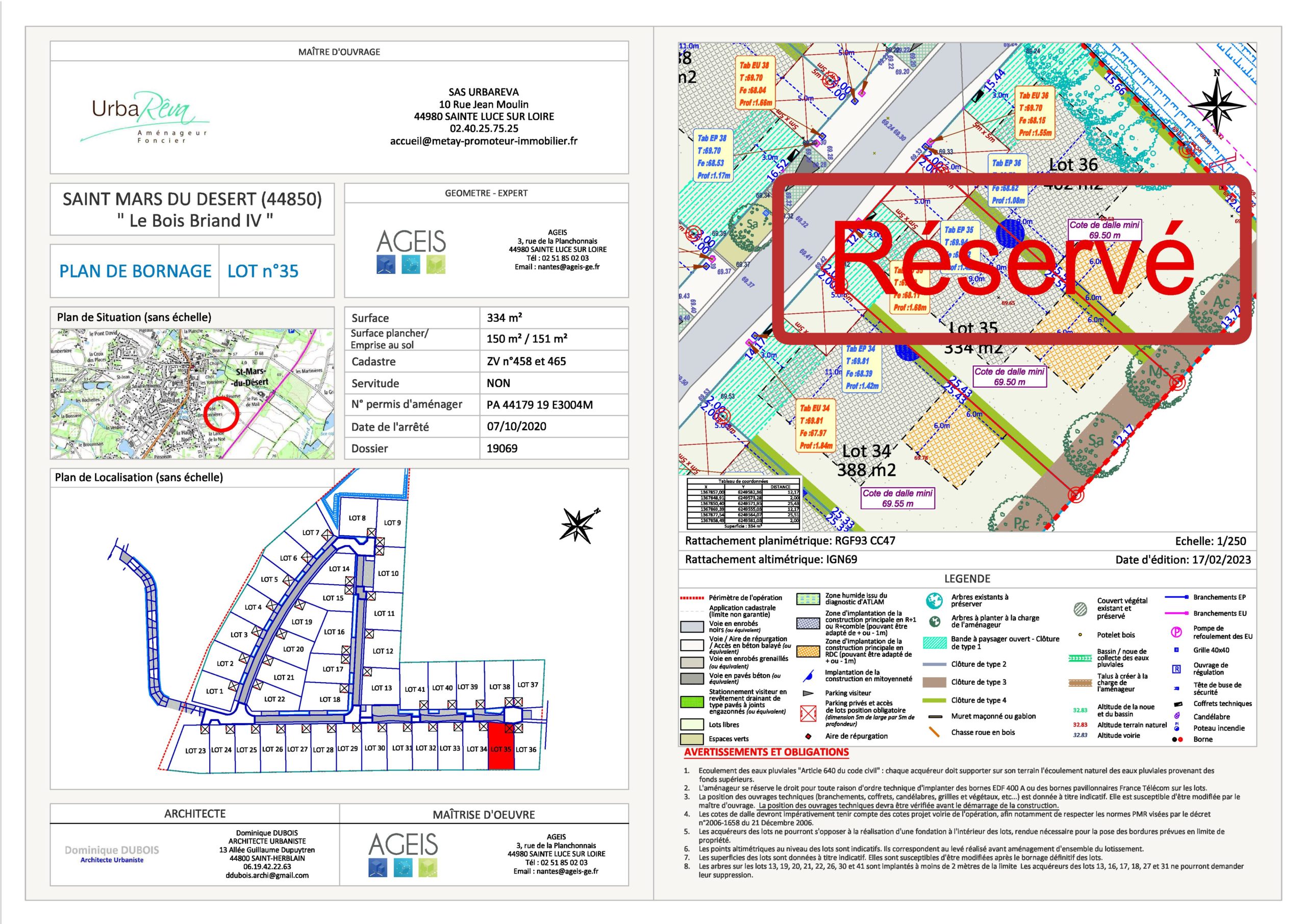Click the red circle on the situation map
Viewport: 1306px width, 924px height.
(x=221, y=414)
